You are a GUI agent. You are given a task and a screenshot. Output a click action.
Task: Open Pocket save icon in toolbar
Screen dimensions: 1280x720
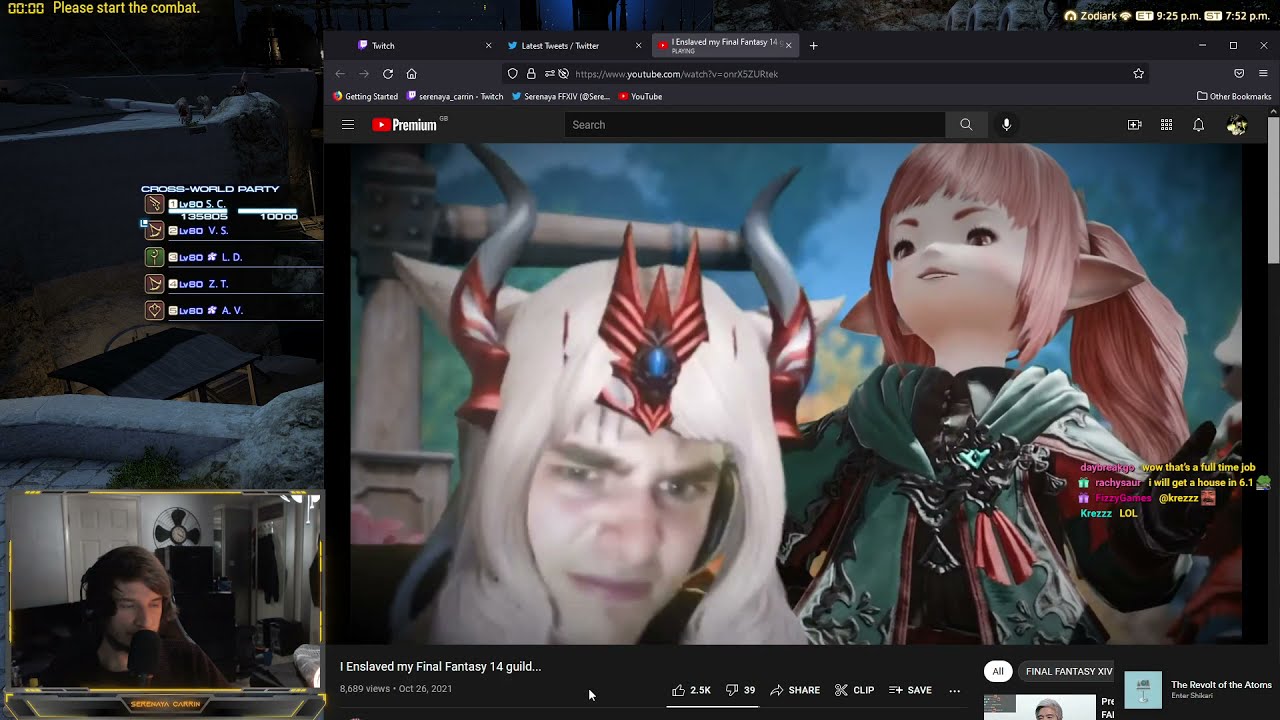pos(1239,74)
